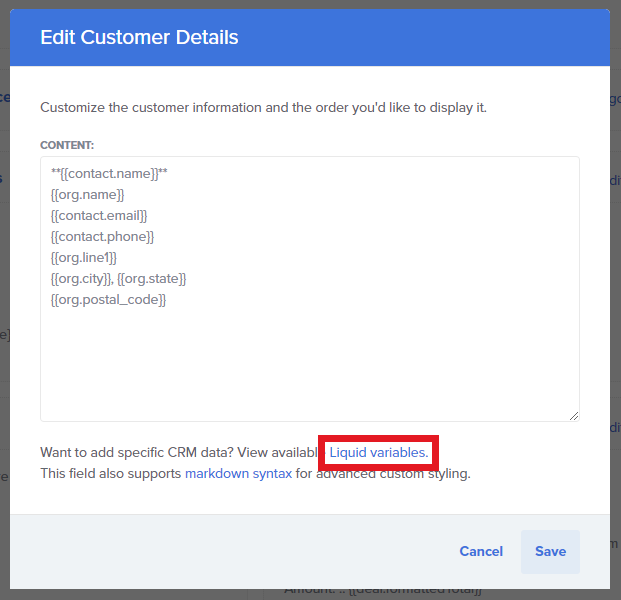Place cursor on the {{org.name}} line

tap(87, 194)
